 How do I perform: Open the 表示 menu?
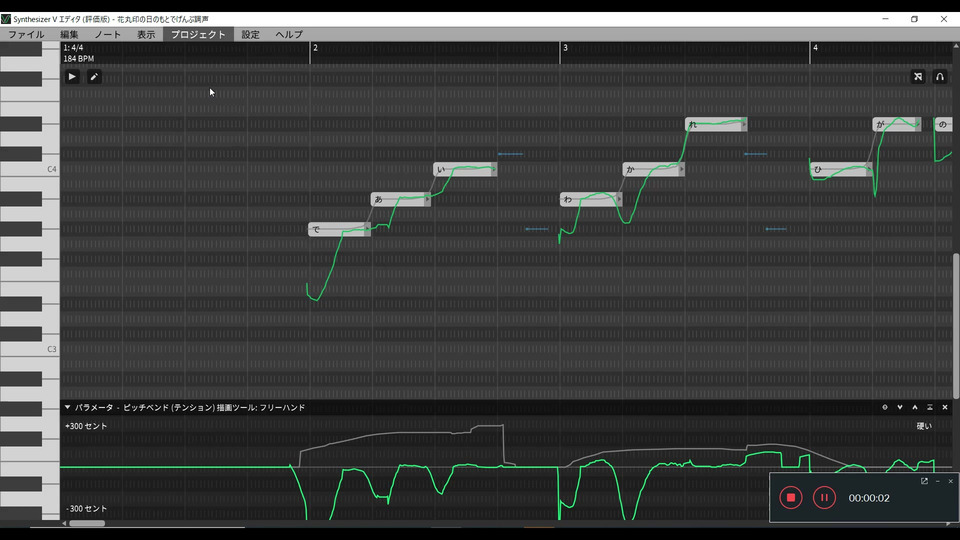pos(146,34)
